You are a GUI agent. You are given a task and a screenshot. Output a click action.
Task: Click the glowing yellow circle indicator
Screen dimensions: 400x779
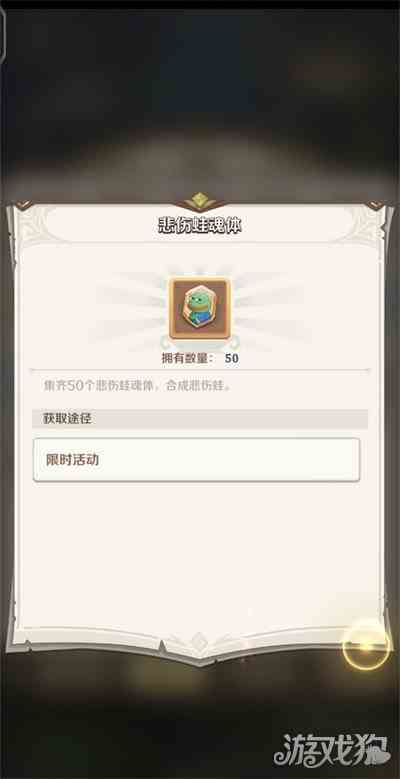(x=367, y=645)
